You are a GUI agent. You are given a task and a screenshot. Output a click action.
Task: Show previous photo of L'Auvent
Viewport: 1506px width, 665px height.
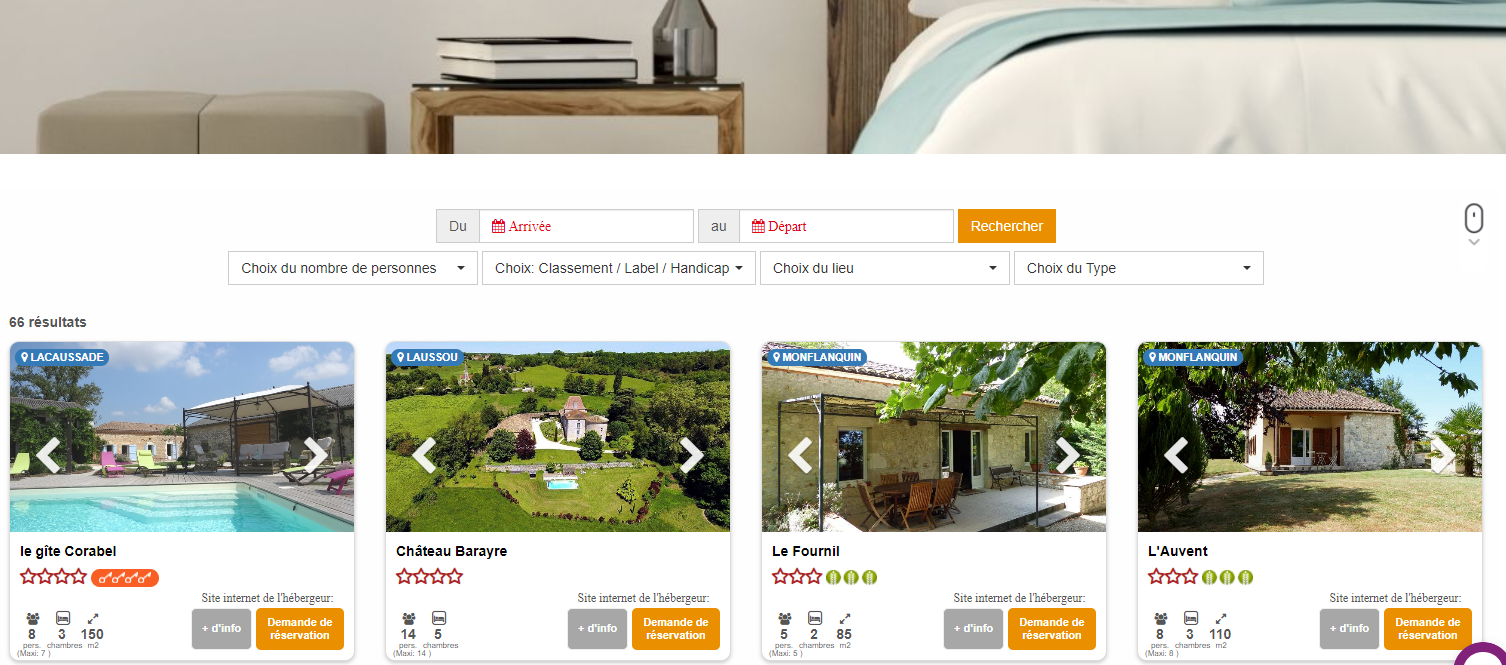point(1176,455)
